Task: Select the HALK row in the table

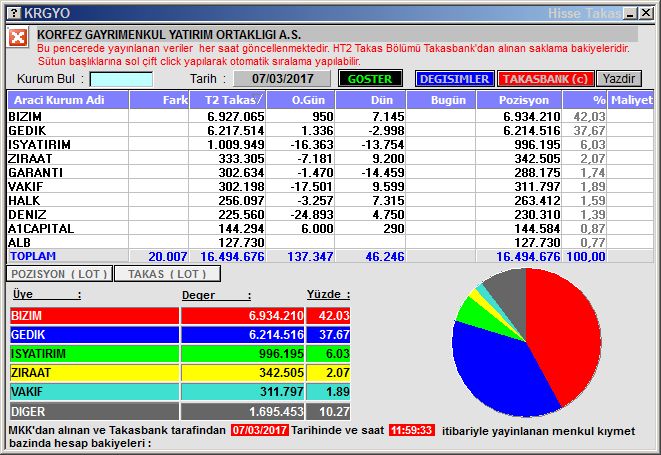Action: [x=330, y=200]
